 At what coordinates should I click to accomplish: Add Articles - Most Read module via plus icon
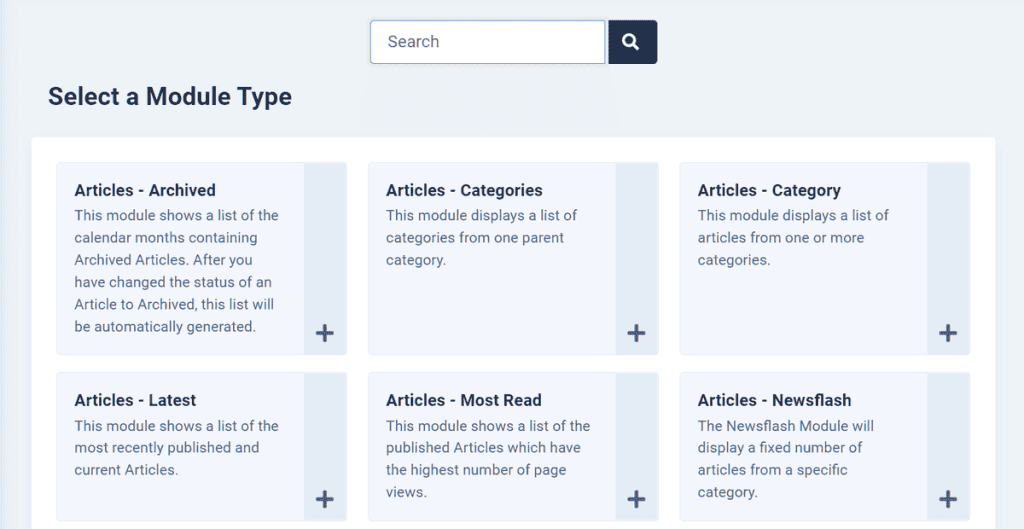coord(636,500)
